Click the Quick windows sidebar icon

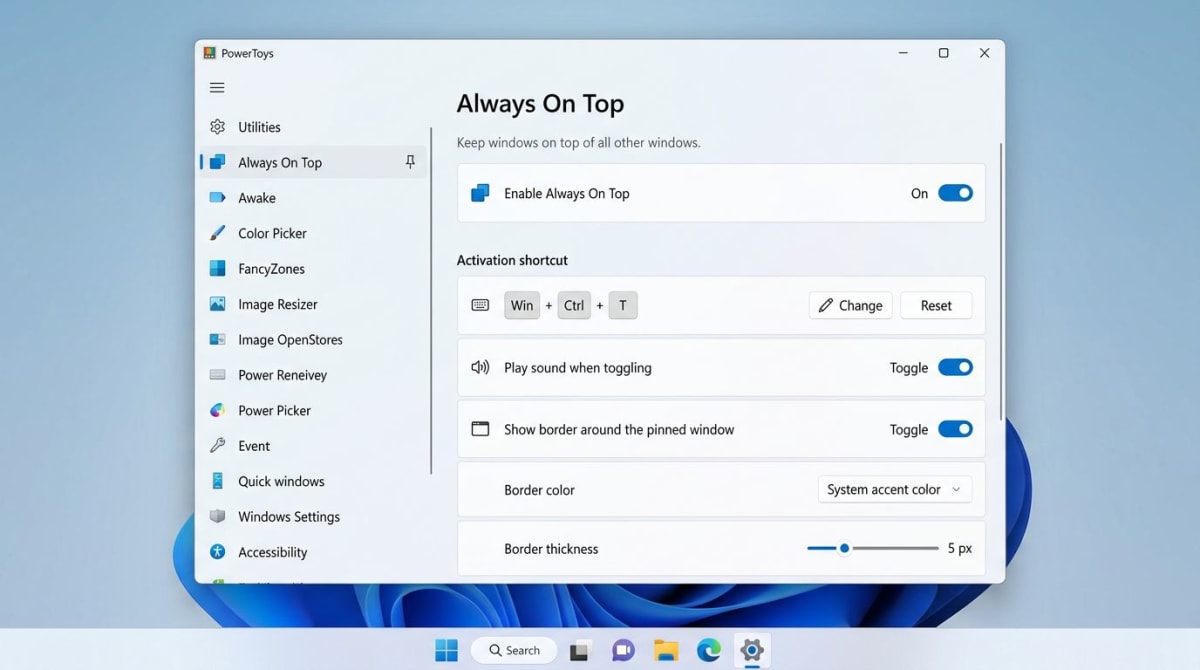point(217,481)
